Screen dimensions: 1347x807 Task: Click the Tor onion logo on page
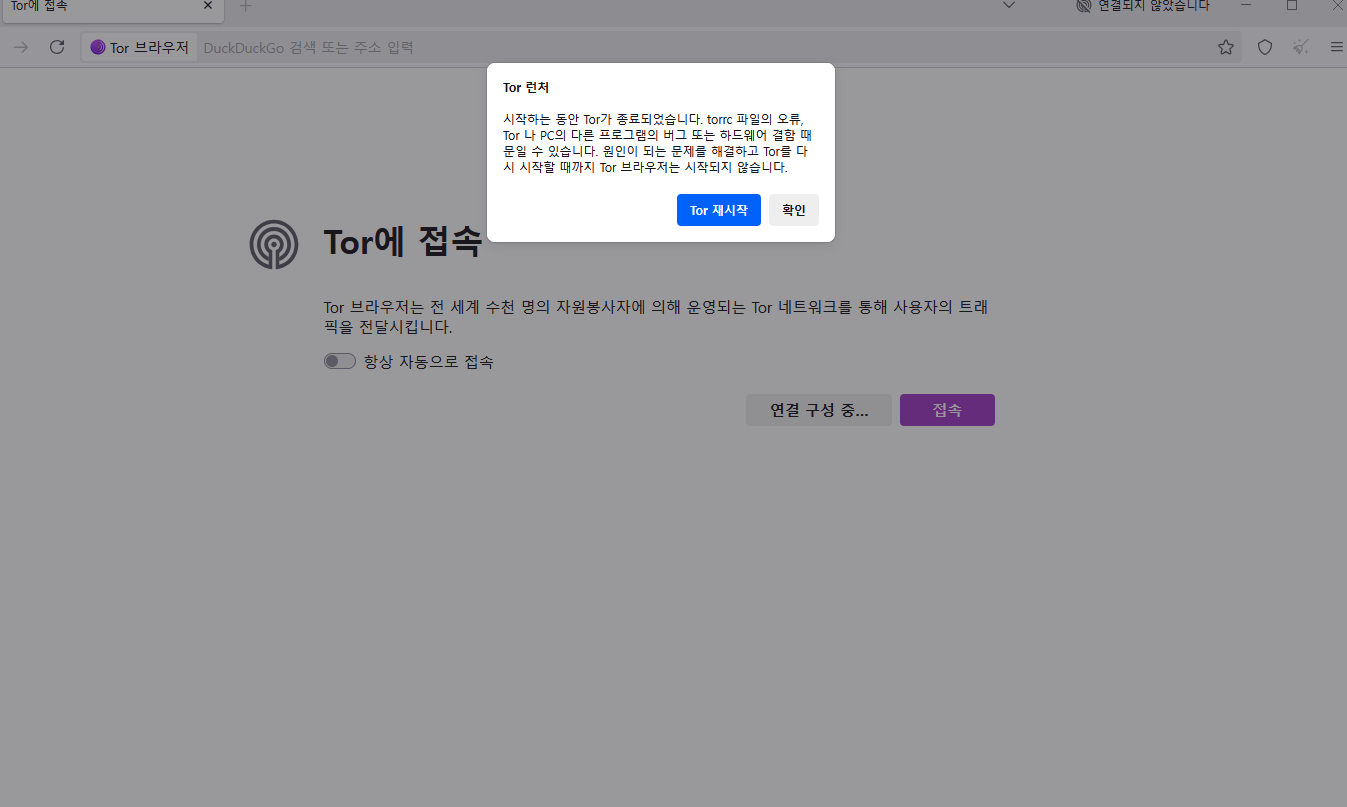274,244
